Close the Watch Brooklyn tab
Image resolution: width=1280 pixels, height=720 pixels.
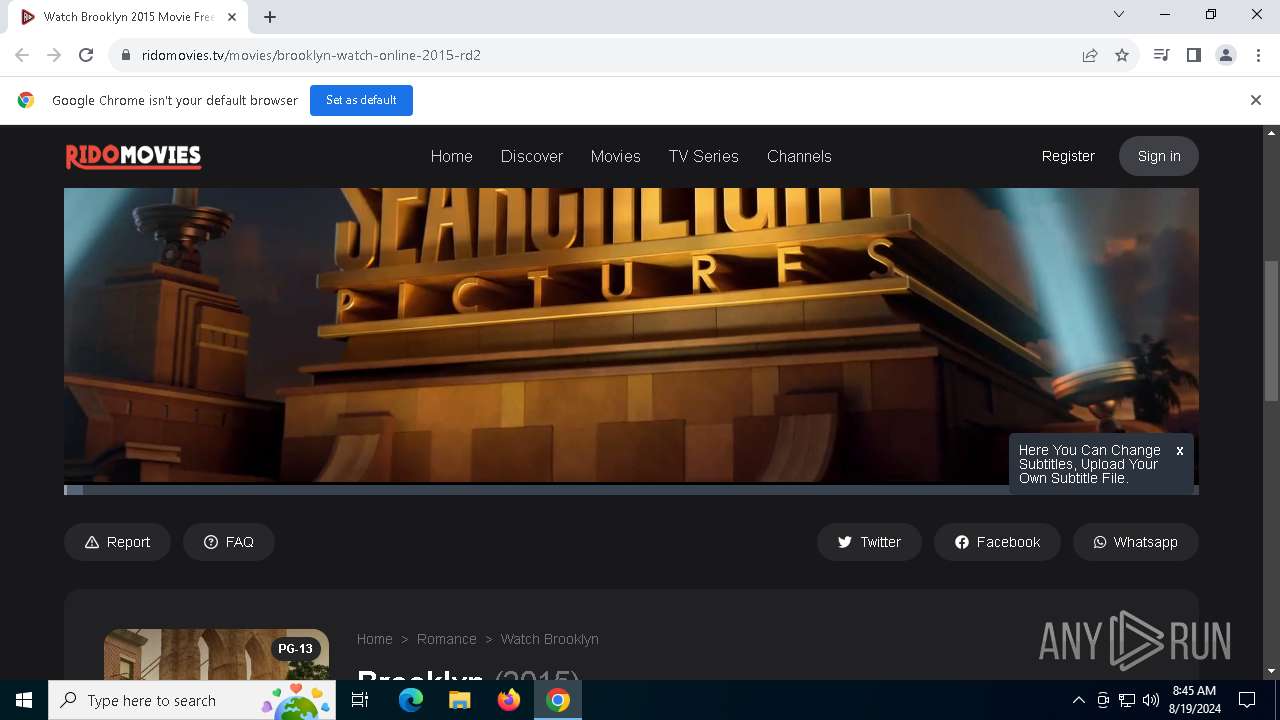click(233, 17)
